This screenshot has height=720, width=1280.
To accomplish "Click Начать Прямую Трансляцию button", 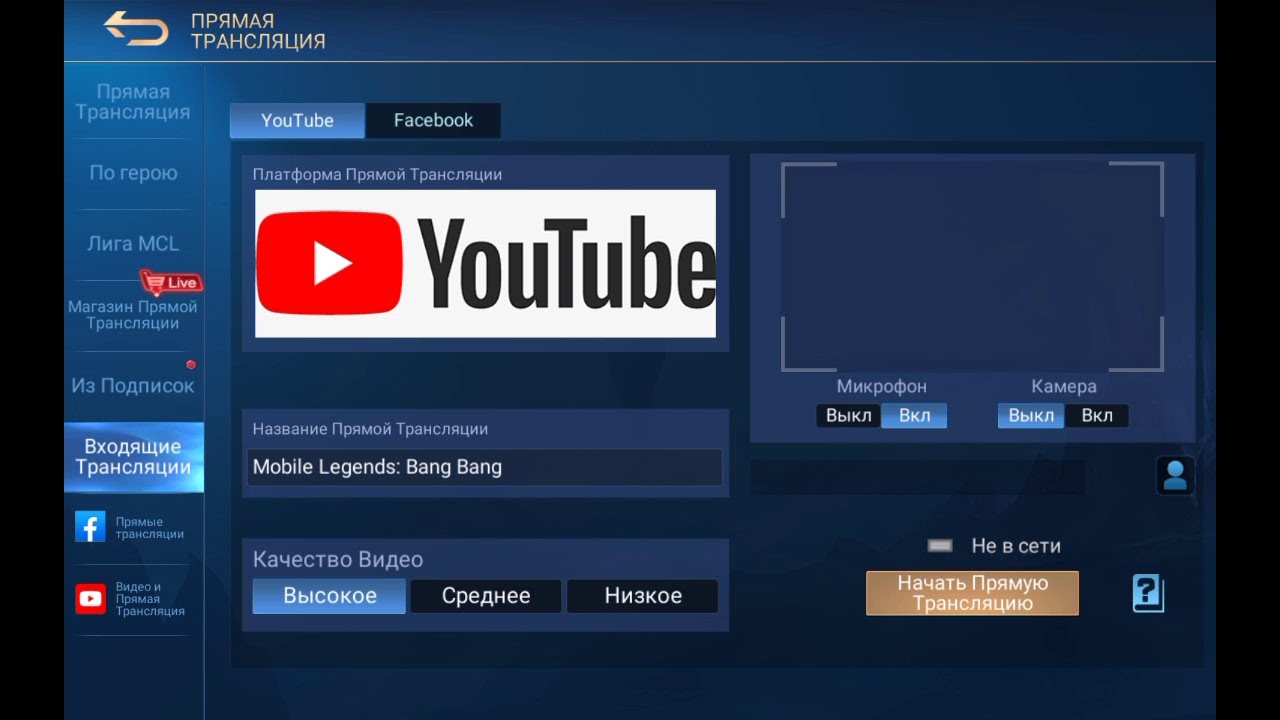I will [x=972, y=593].
